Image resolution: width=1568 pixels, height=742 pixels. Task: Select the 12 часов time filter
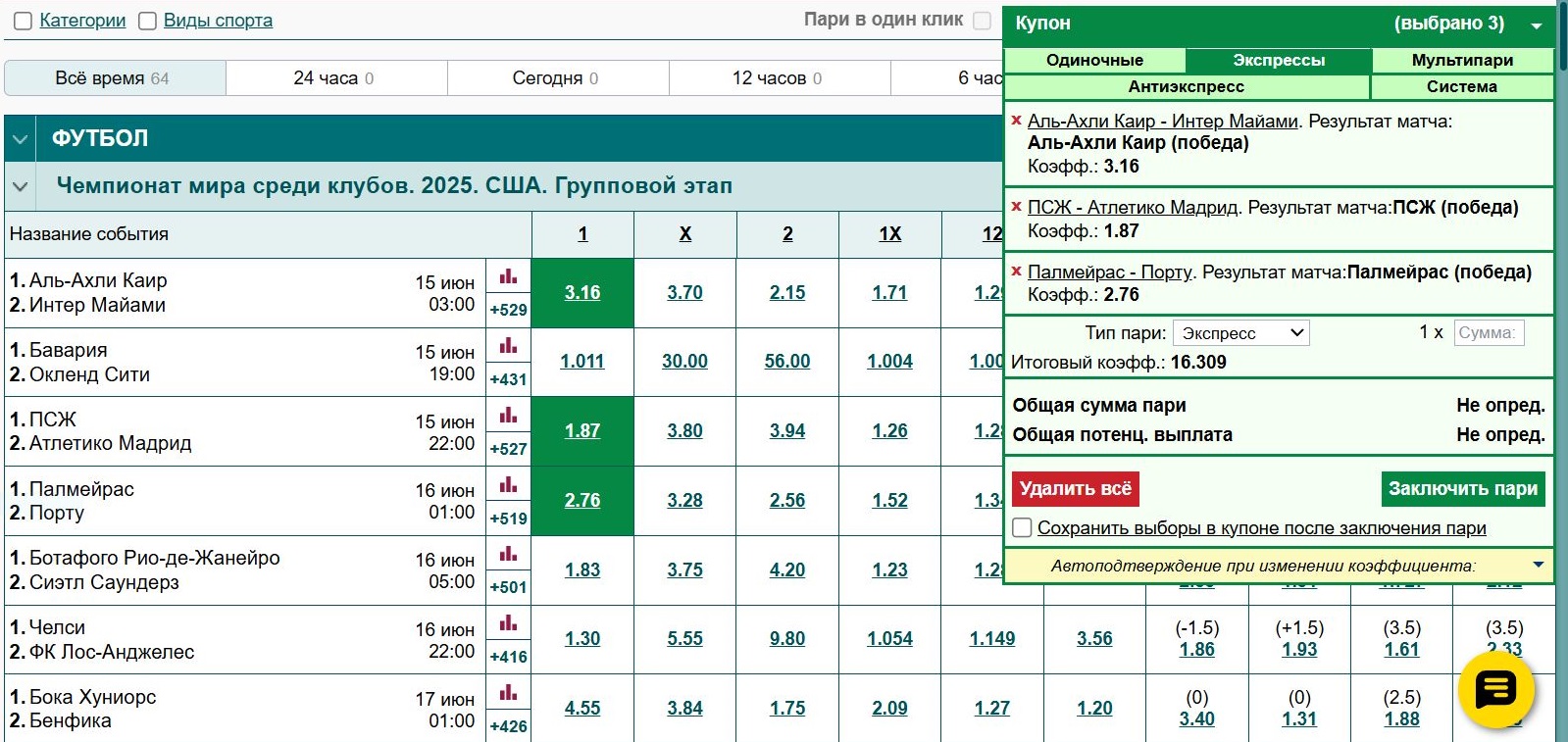pyautogui.click(x=780, y=78)
